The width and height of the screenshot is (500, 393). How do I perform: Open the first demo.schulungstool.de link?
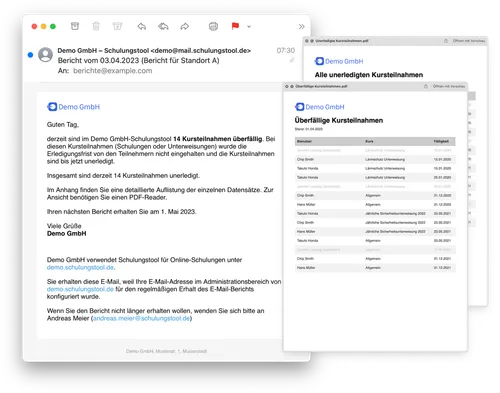click(81, 267)
